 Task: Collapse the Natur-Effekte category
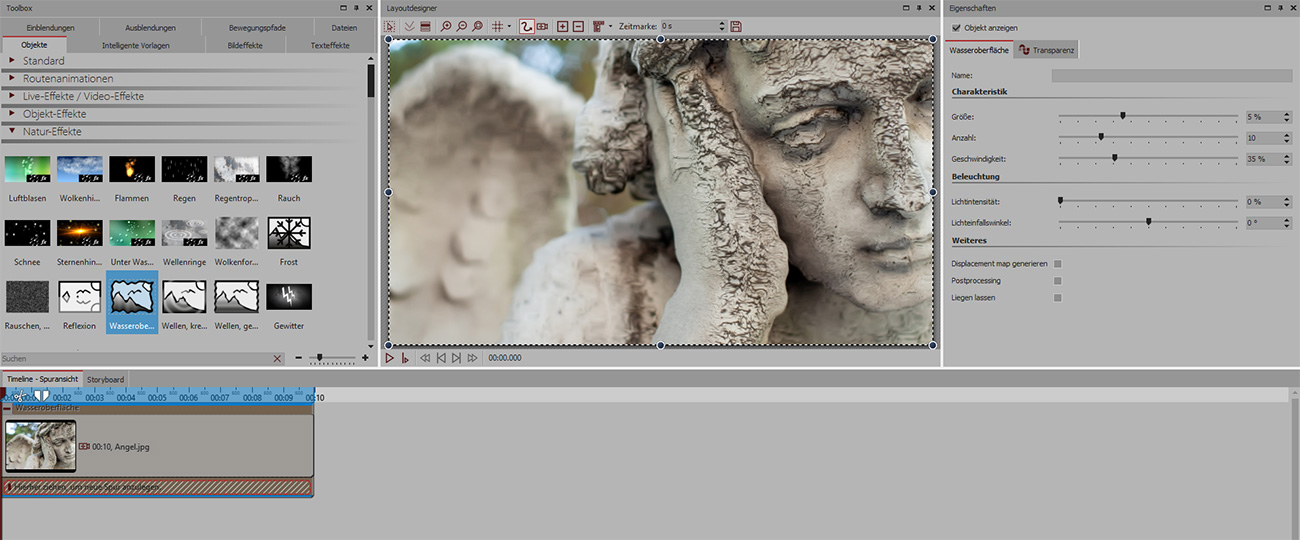52,132
